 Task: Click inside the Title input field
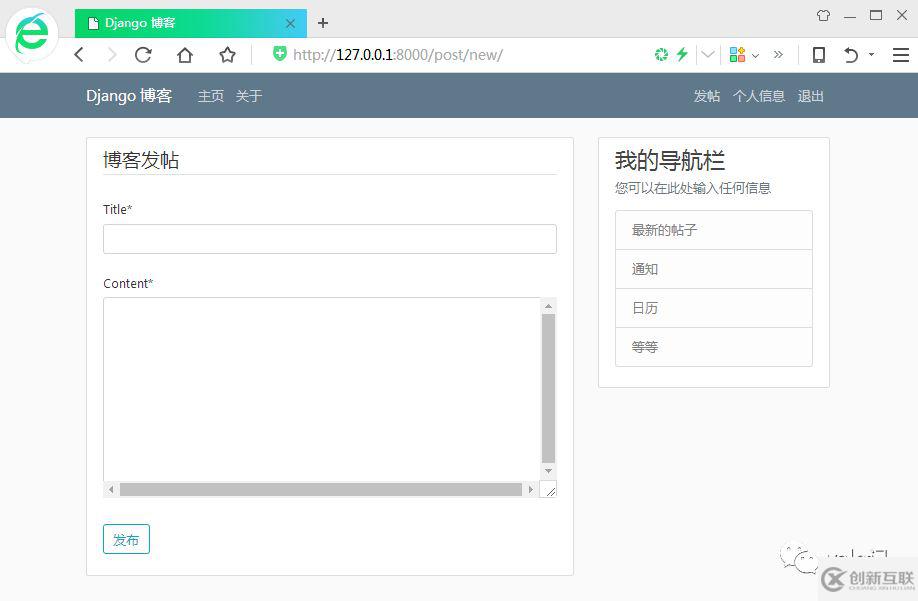tap(330, 239)
